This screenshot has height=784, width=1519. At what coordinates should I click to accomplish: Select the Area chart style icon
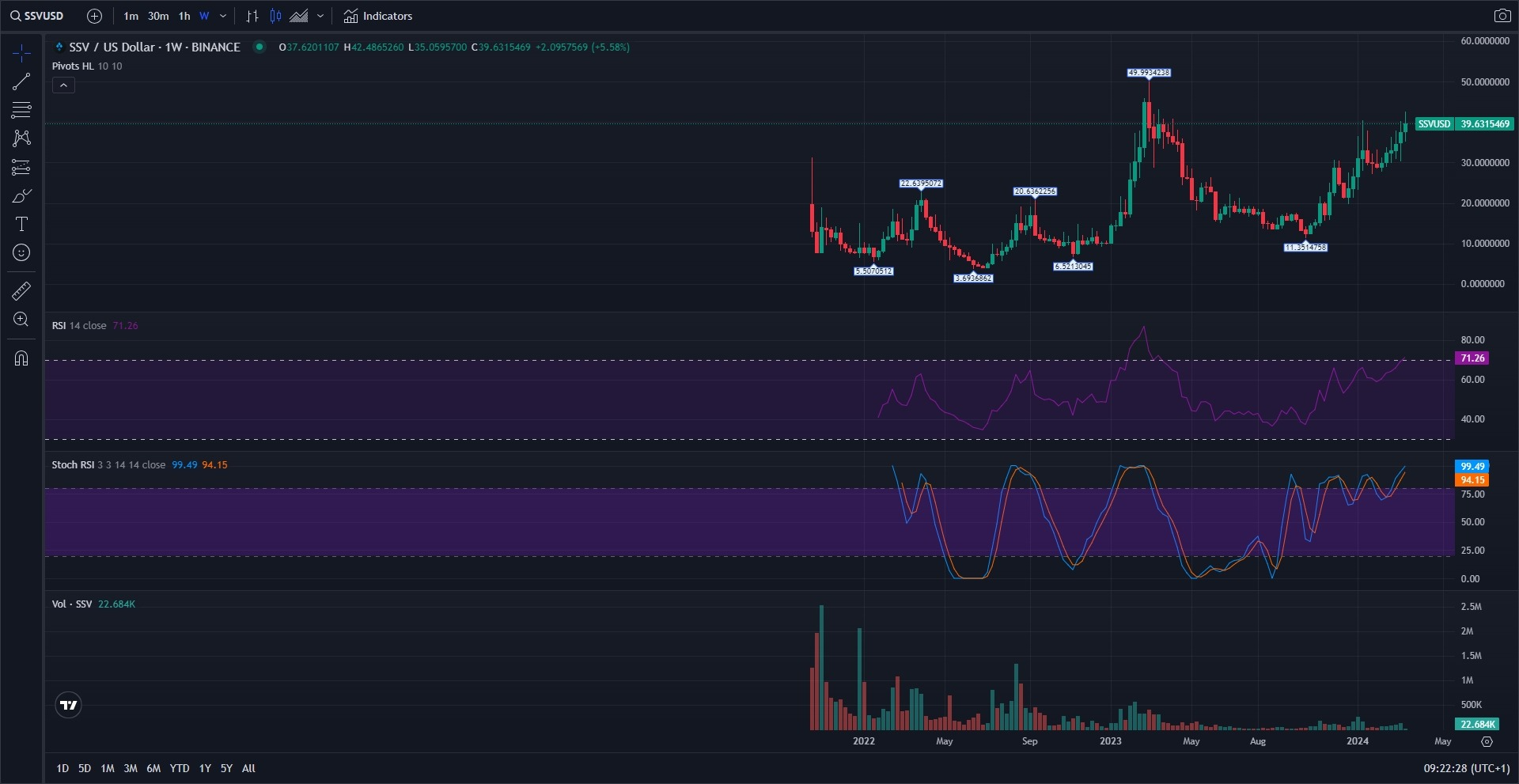(298, 16)
